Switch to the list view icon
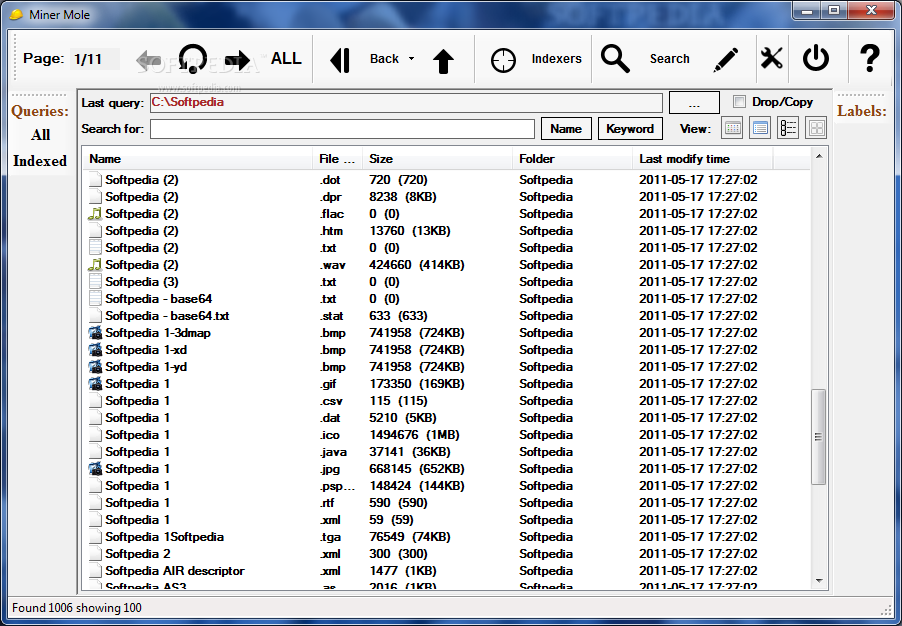Screen dimensions: 902x626 click(x=788, y=128)
